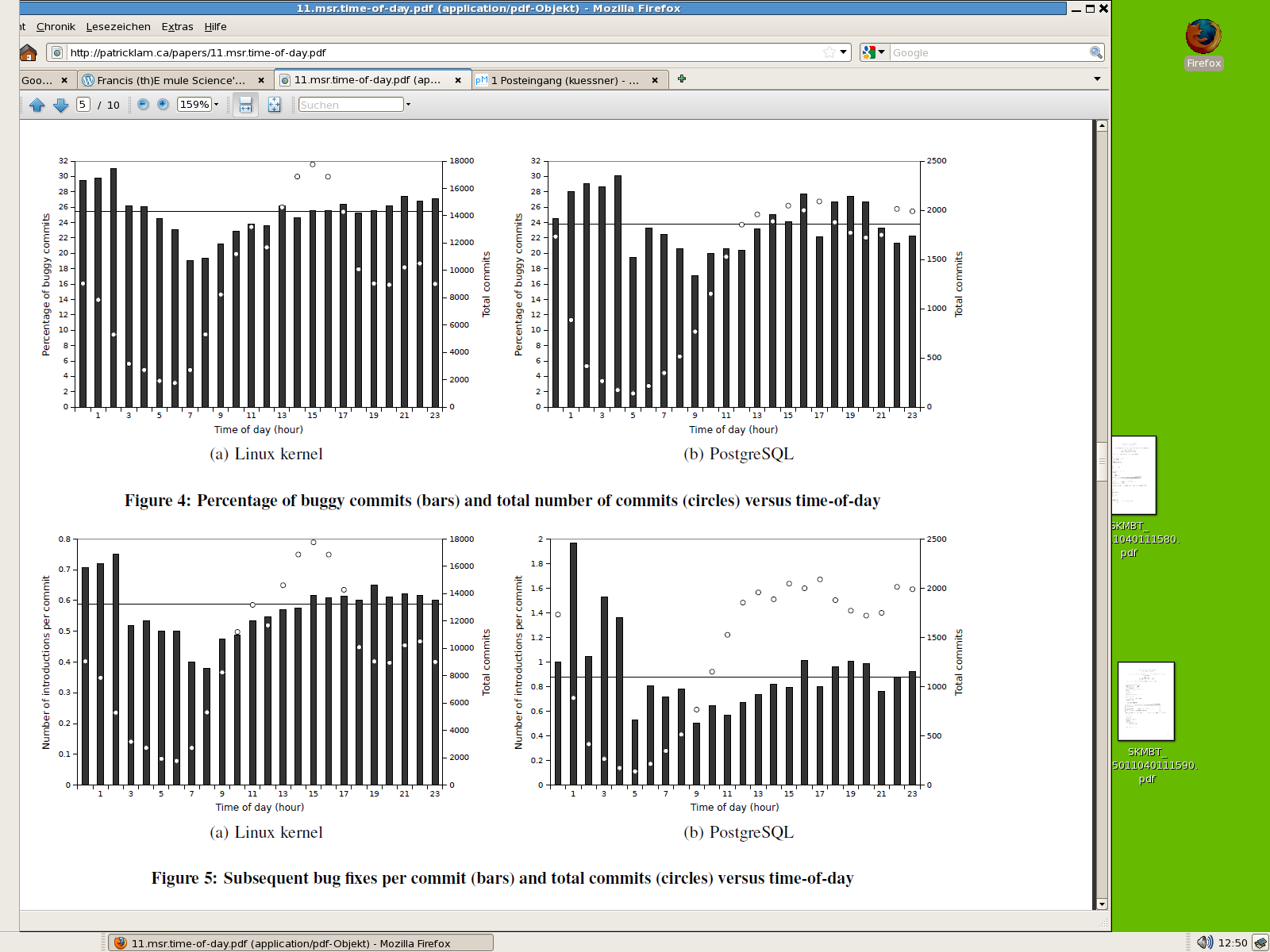Open a new tab with plus icon

click(x=682, y=79)
